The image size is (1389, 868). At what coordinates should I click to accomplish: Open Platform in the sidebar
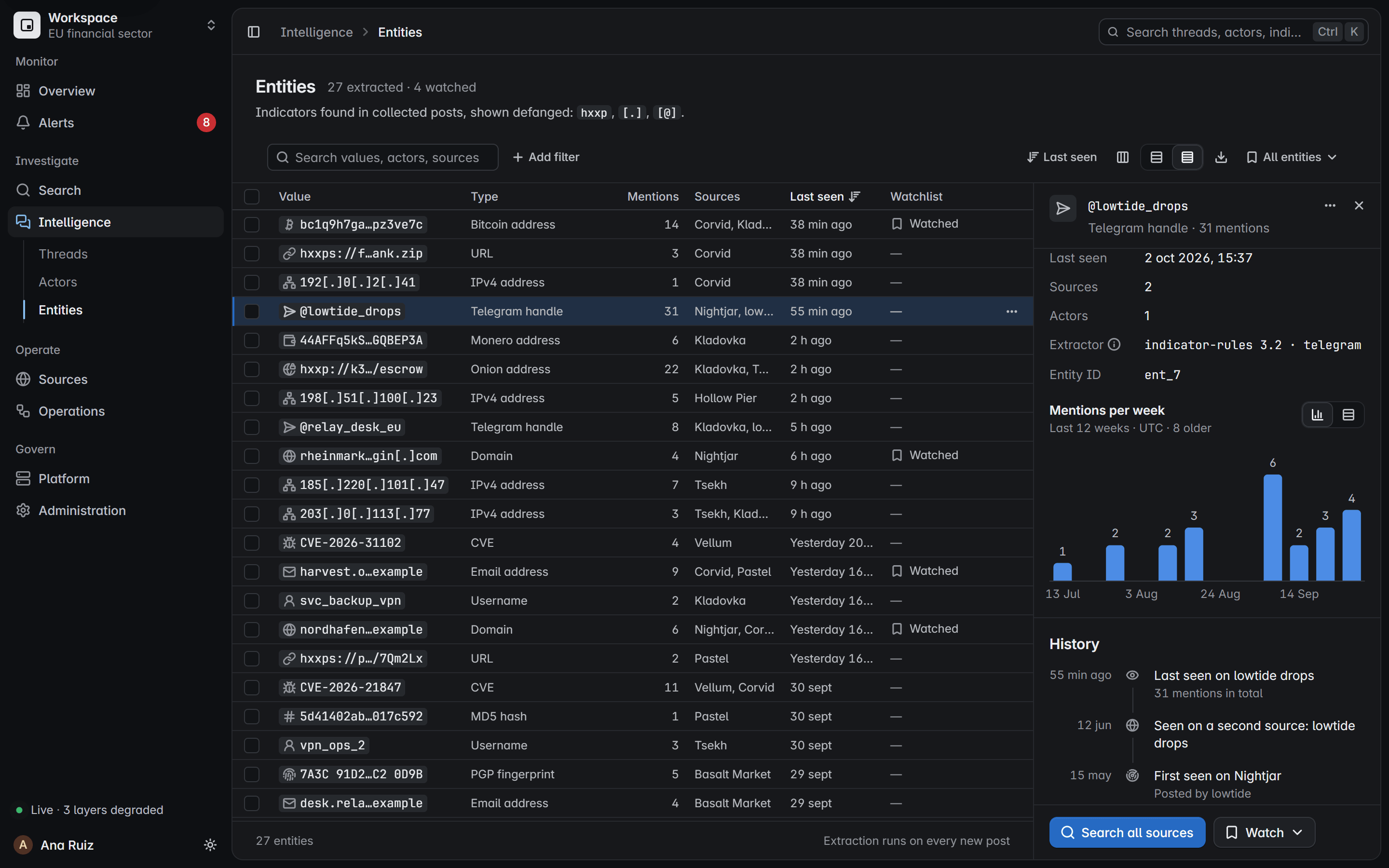[x=115, y=479]
